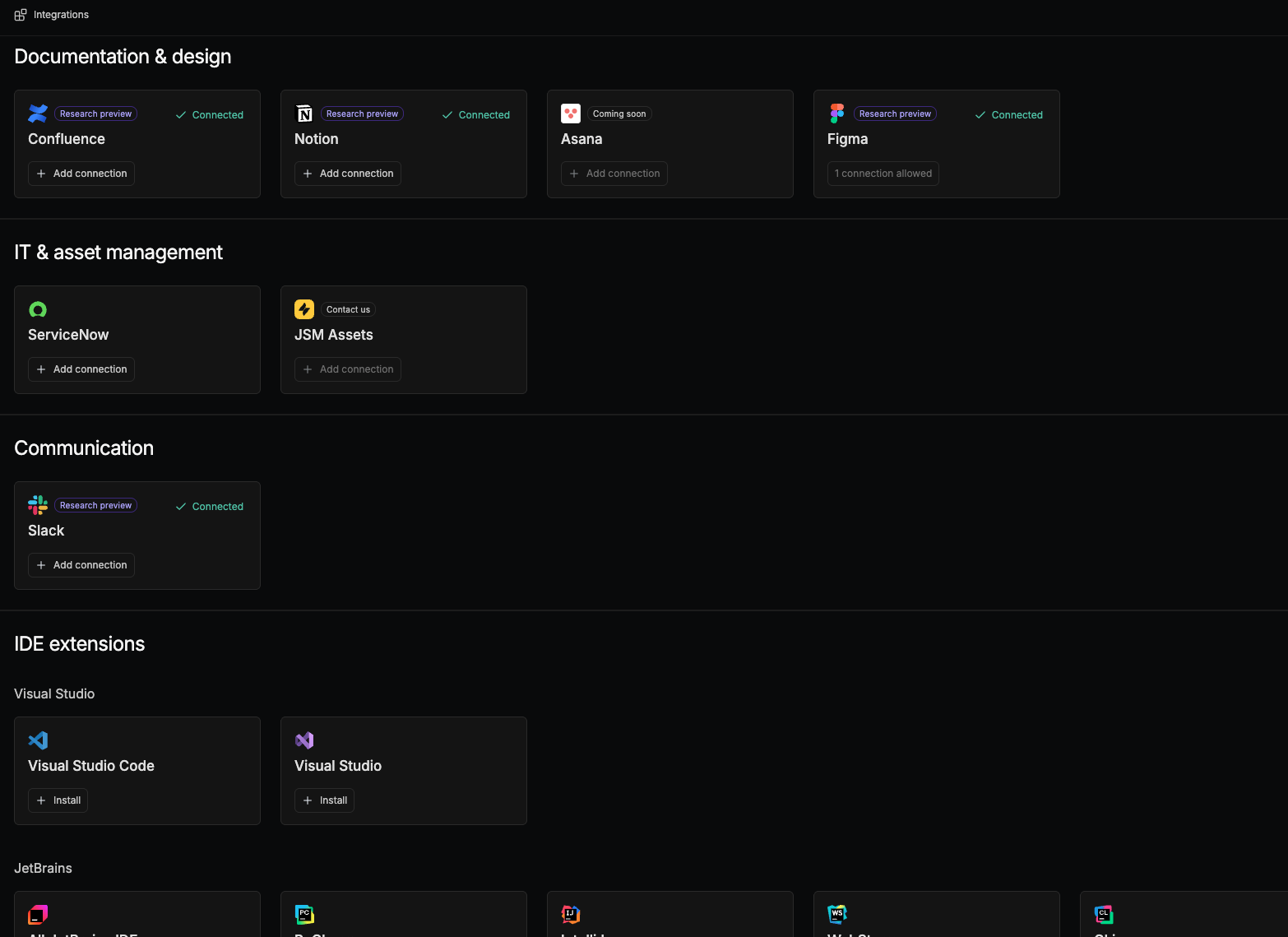Click the ServiceNow logo icon
Screen dimensions: 1288x937
tap(38, 309)
